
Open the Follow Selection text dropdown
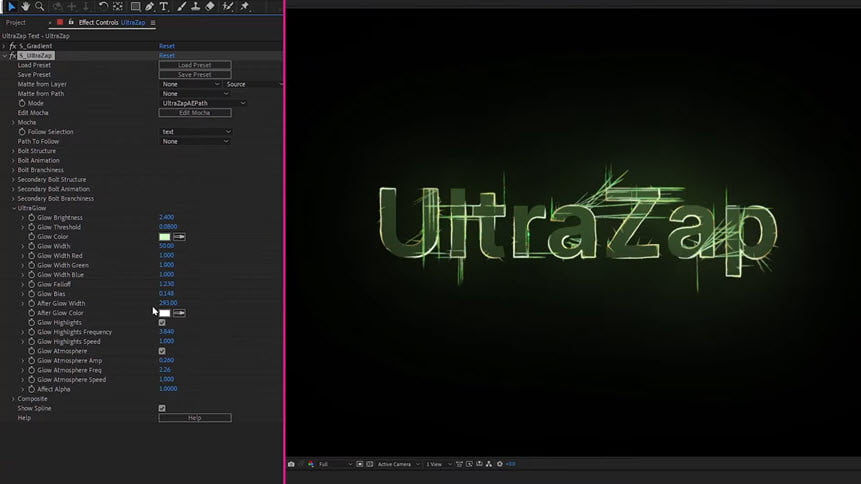[x=195, y=132]
